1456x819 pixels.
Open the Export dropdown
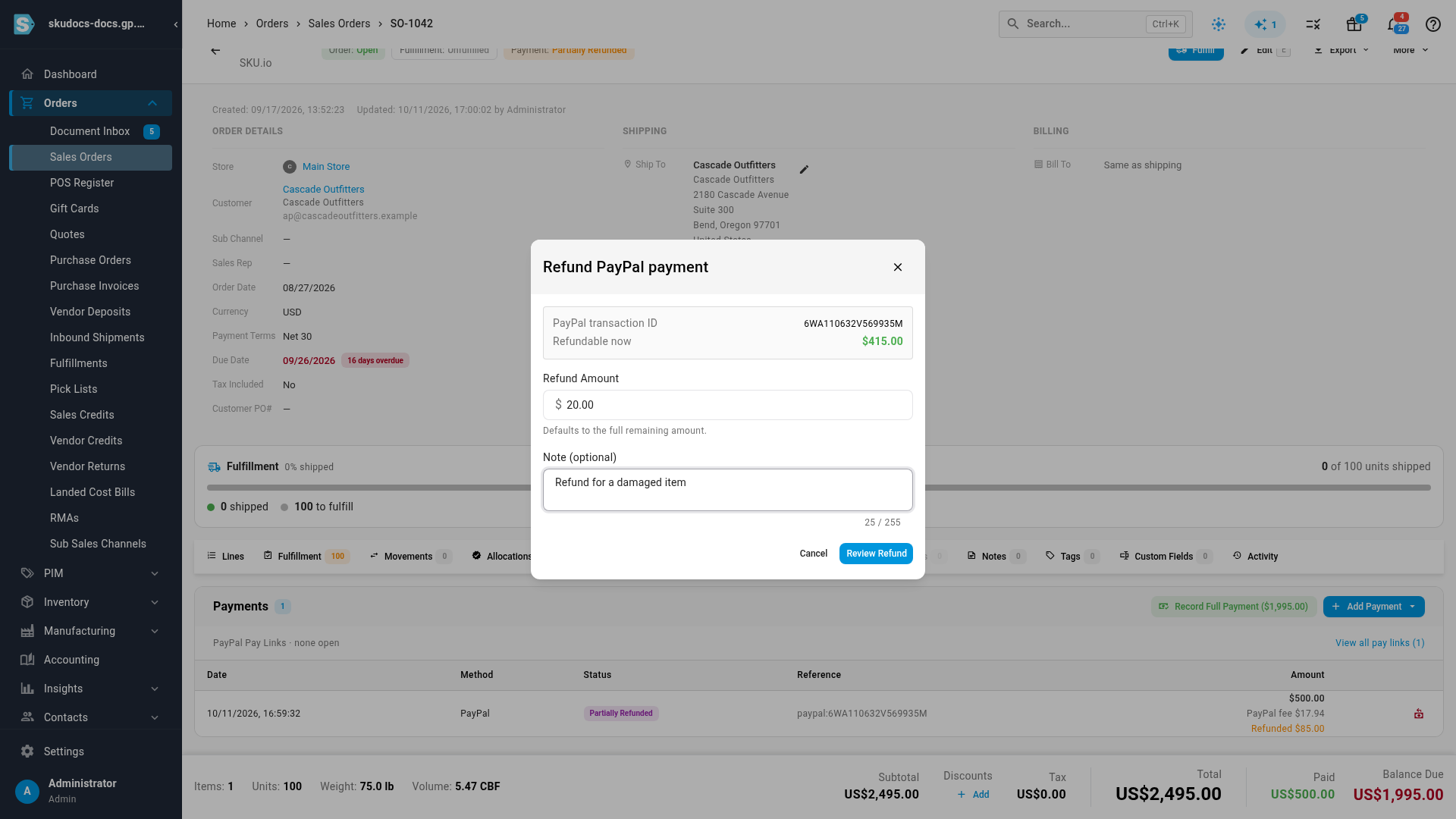point(1341,50)
